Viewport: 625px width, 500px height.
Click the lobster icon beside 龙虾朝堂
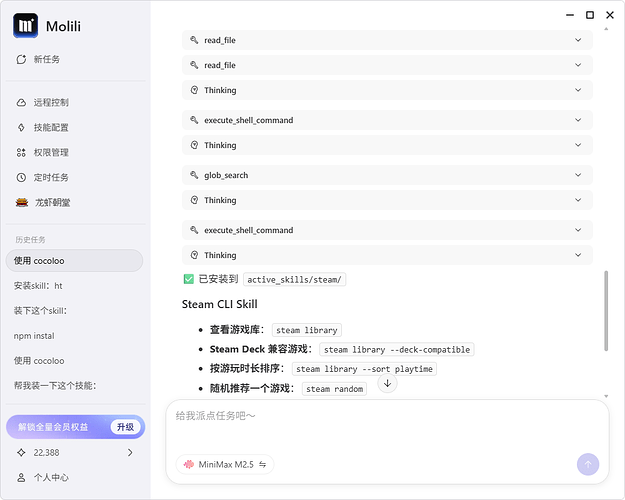[x=22, y=203]
